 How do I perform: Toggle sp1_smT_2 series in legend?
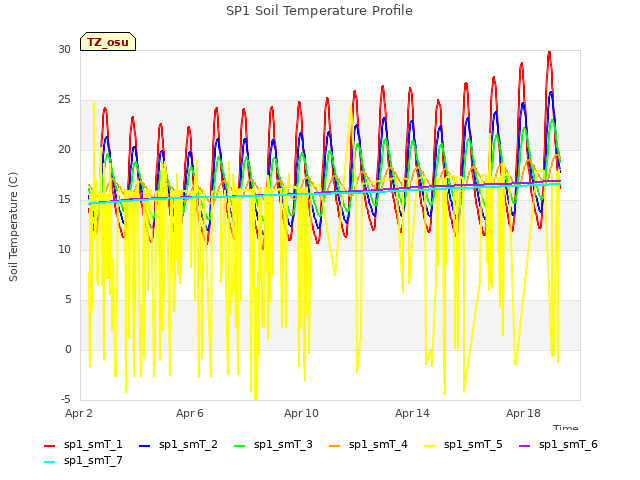pyautogui.click(x=178, y=444)
